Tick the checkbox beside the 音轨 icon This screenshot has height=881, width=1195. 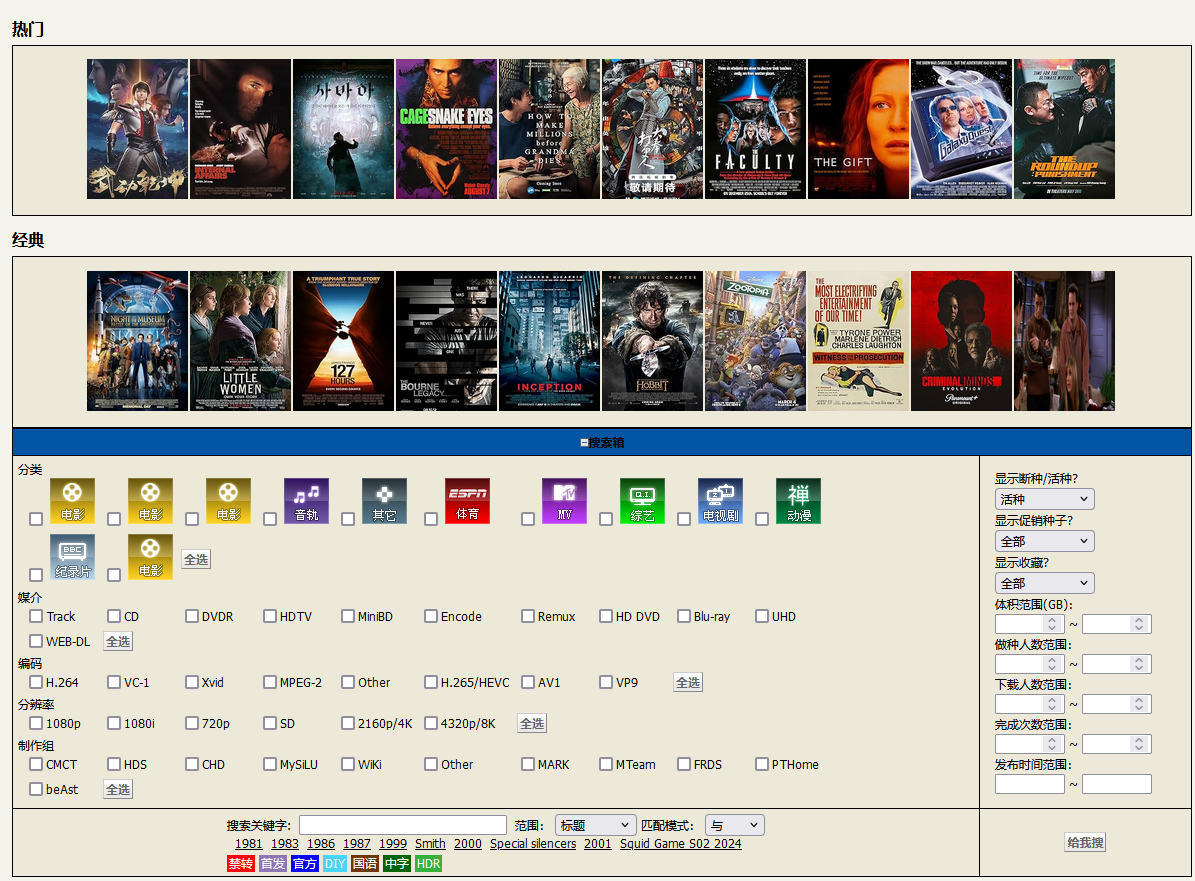(x=270, y=519)
